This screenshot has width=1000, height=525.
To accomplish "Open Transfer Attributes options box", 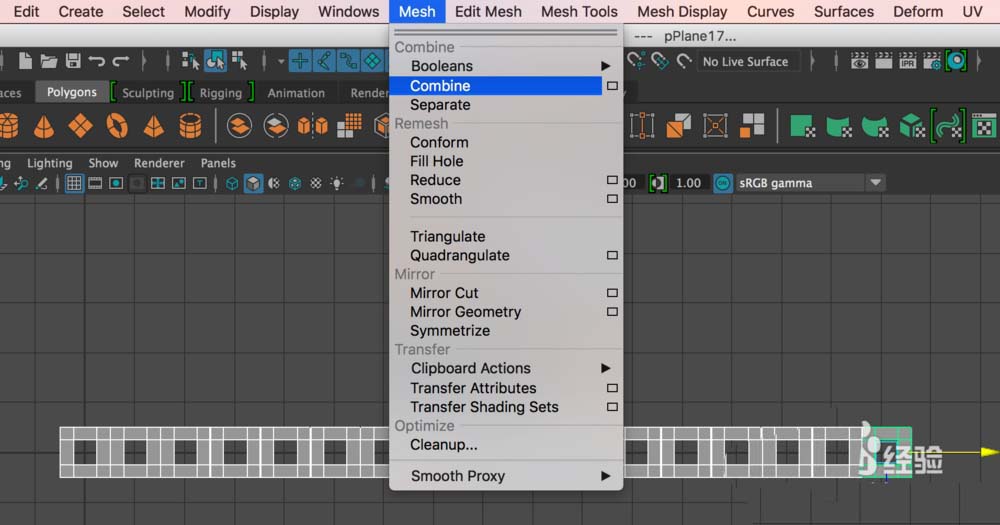I will point(612,388).
